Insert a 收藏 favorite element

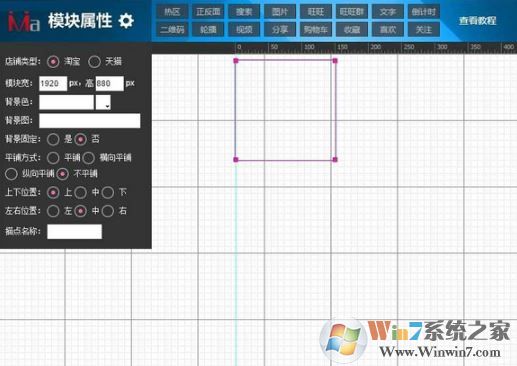[352, 30]
